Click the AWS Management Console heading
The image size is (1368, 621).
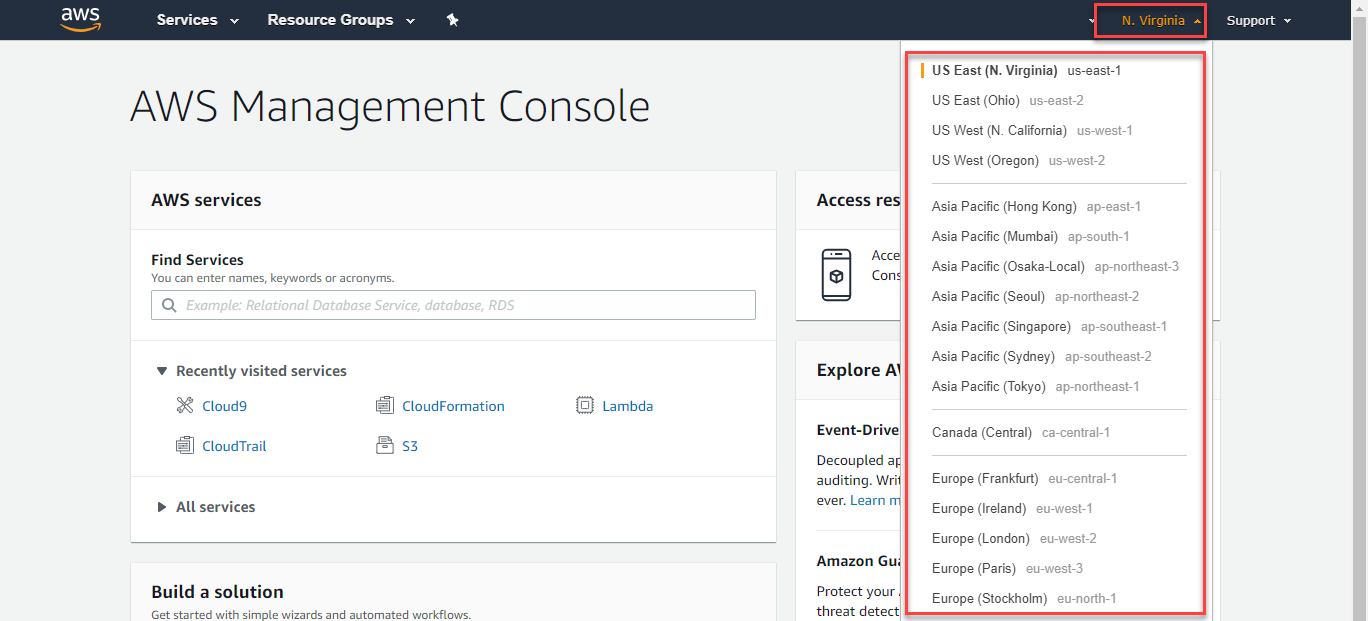390,106
